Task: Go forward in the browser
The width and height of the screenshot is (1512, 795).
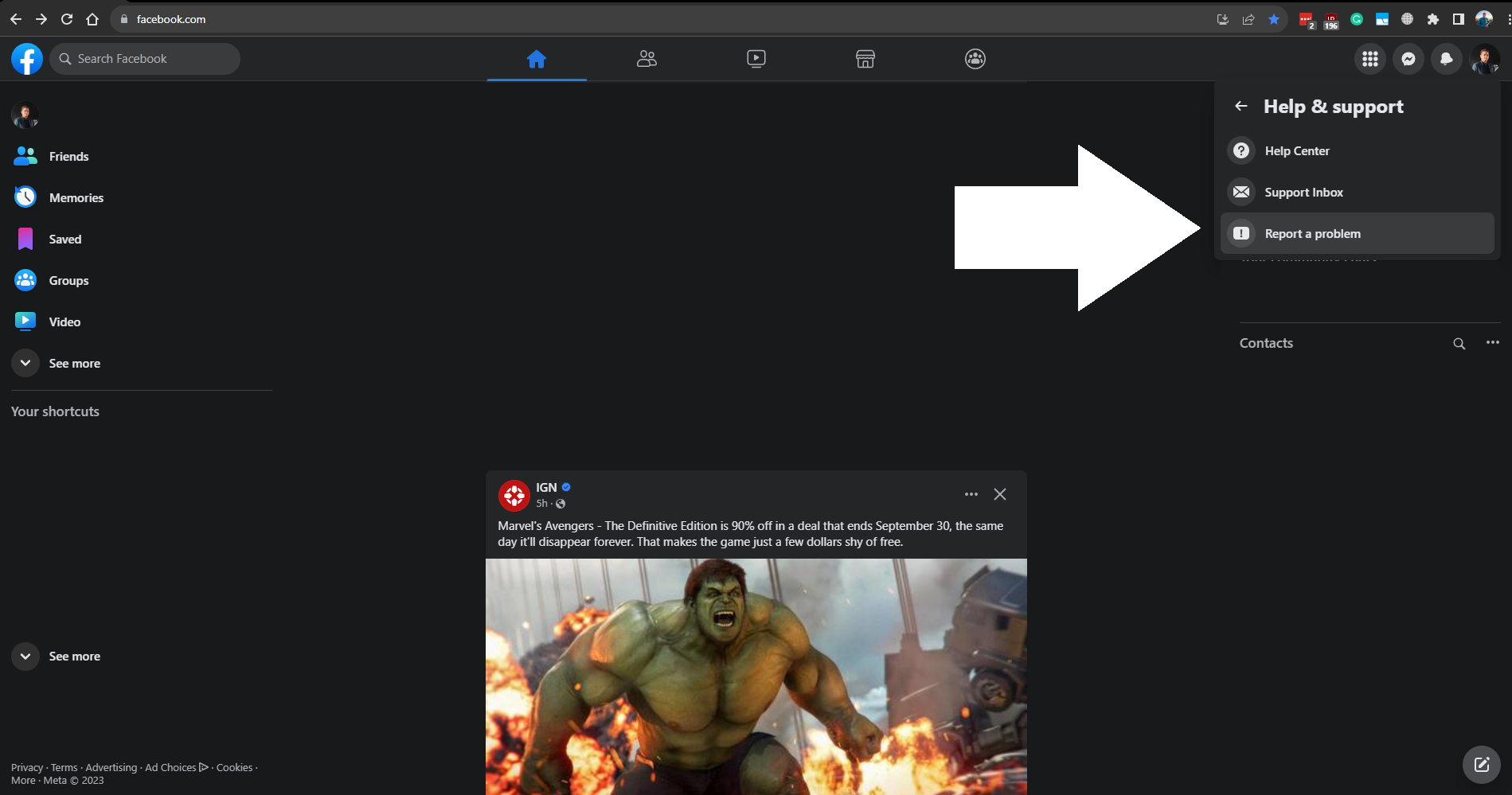Action: click(41, 19)
